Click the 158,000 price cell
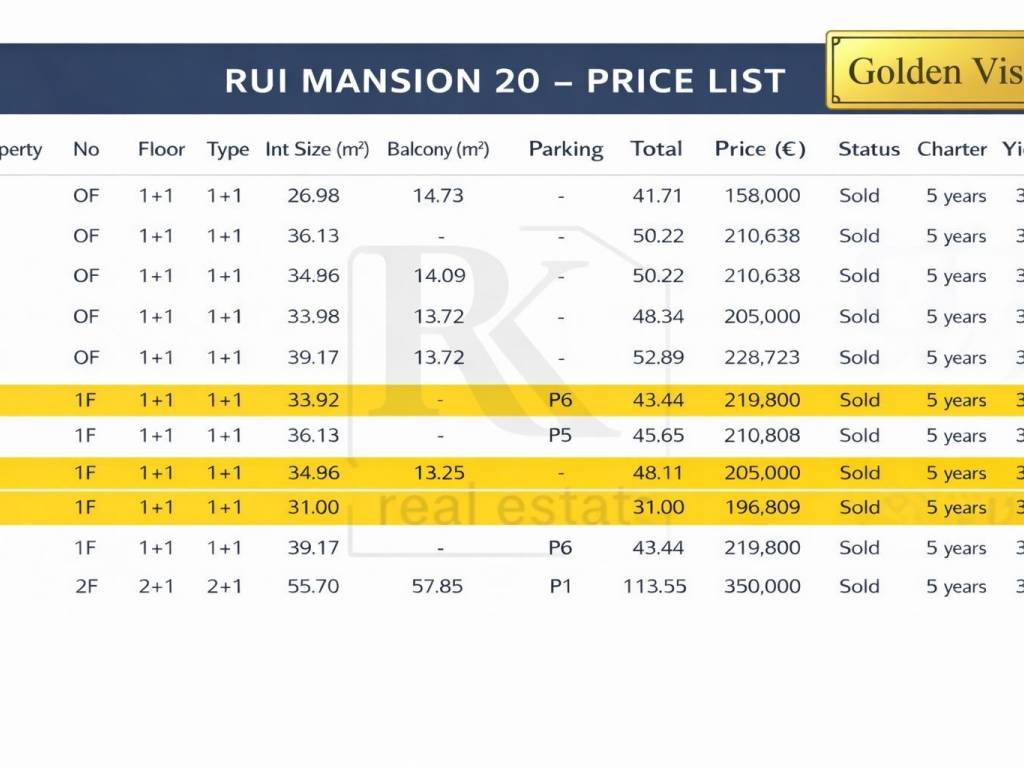 [762, 196]
